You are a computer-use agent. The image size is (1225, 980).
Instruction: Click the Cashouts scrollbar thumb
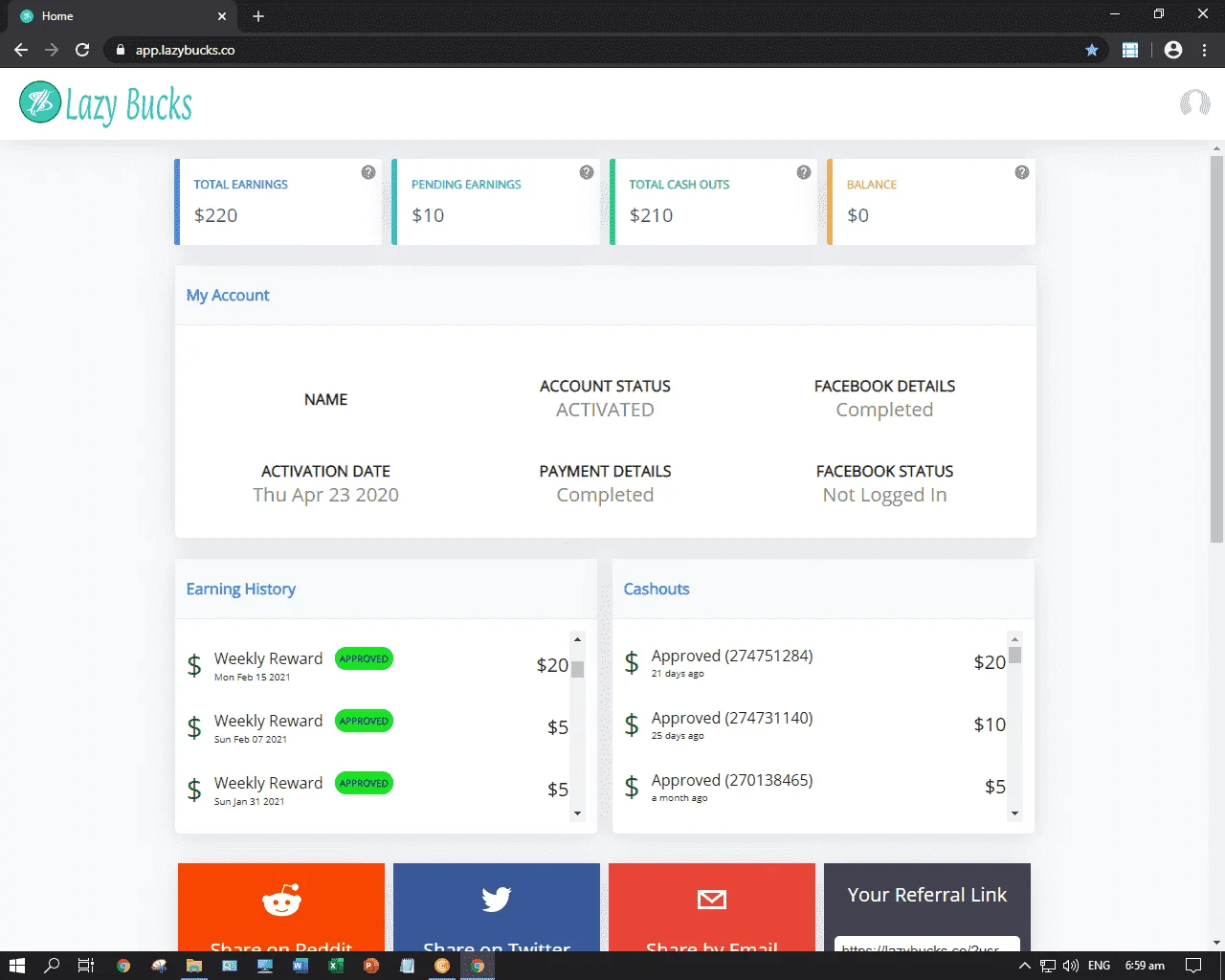pyautogui.click(x=1014, y=655)
